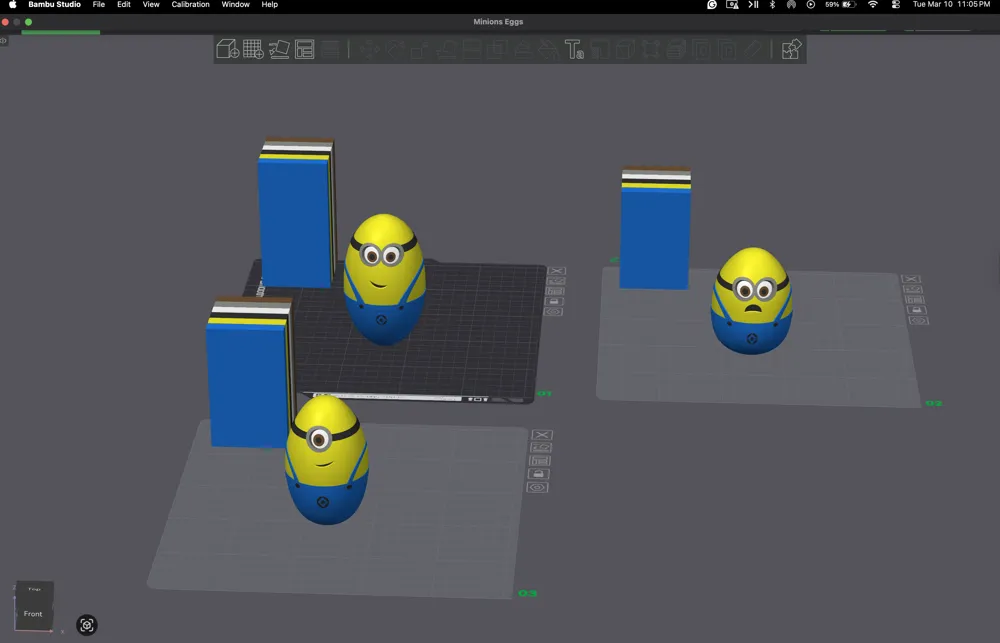
Task: Remove all objects on plate 01
Action: click(557, 271)
